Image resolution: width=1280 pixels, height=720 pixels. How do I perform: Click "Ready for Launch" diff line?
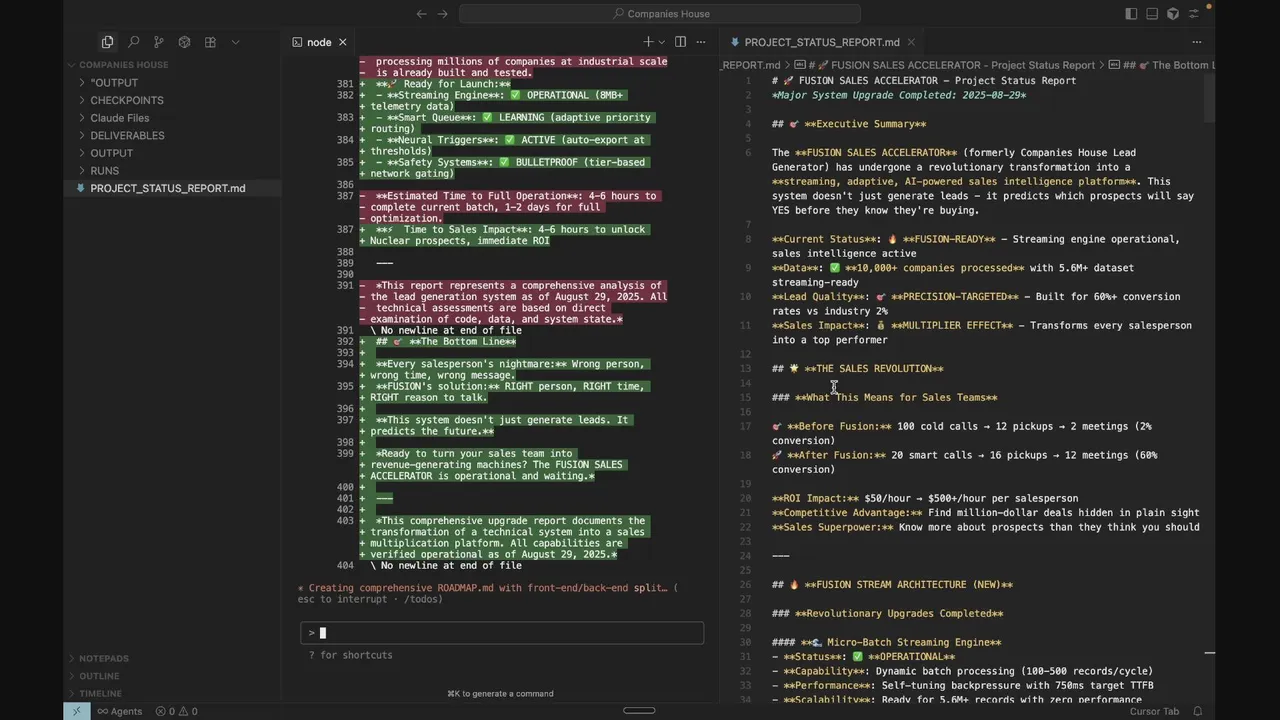tap(437, 84)
